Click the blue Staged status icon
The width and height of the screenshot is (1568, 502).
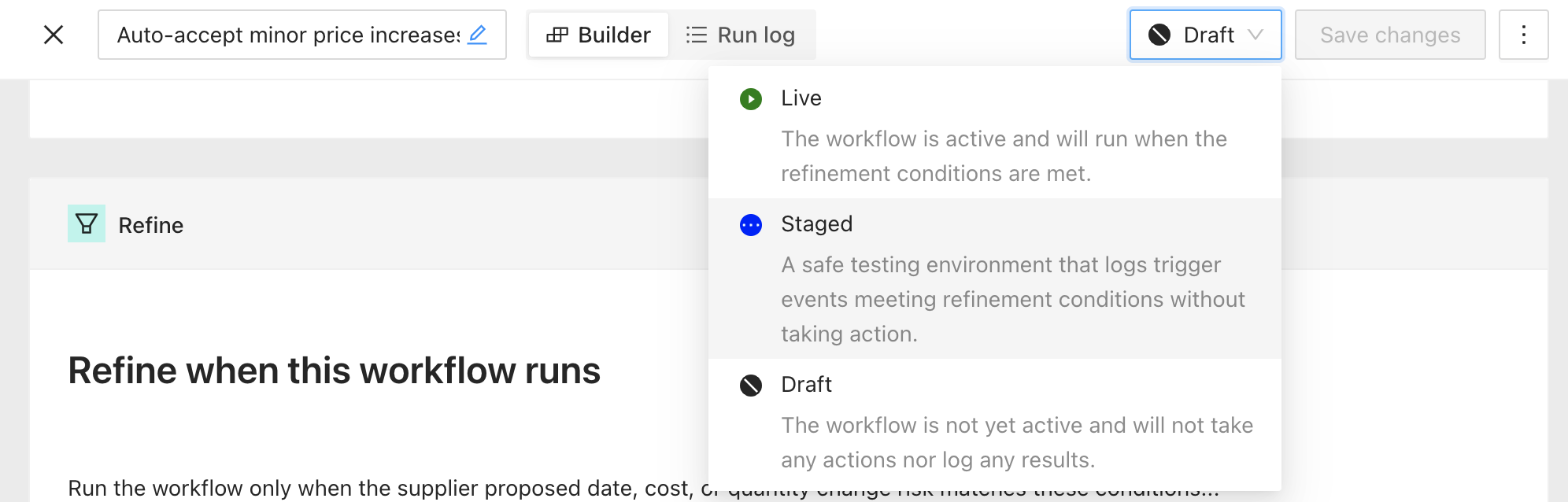(751, 225)
